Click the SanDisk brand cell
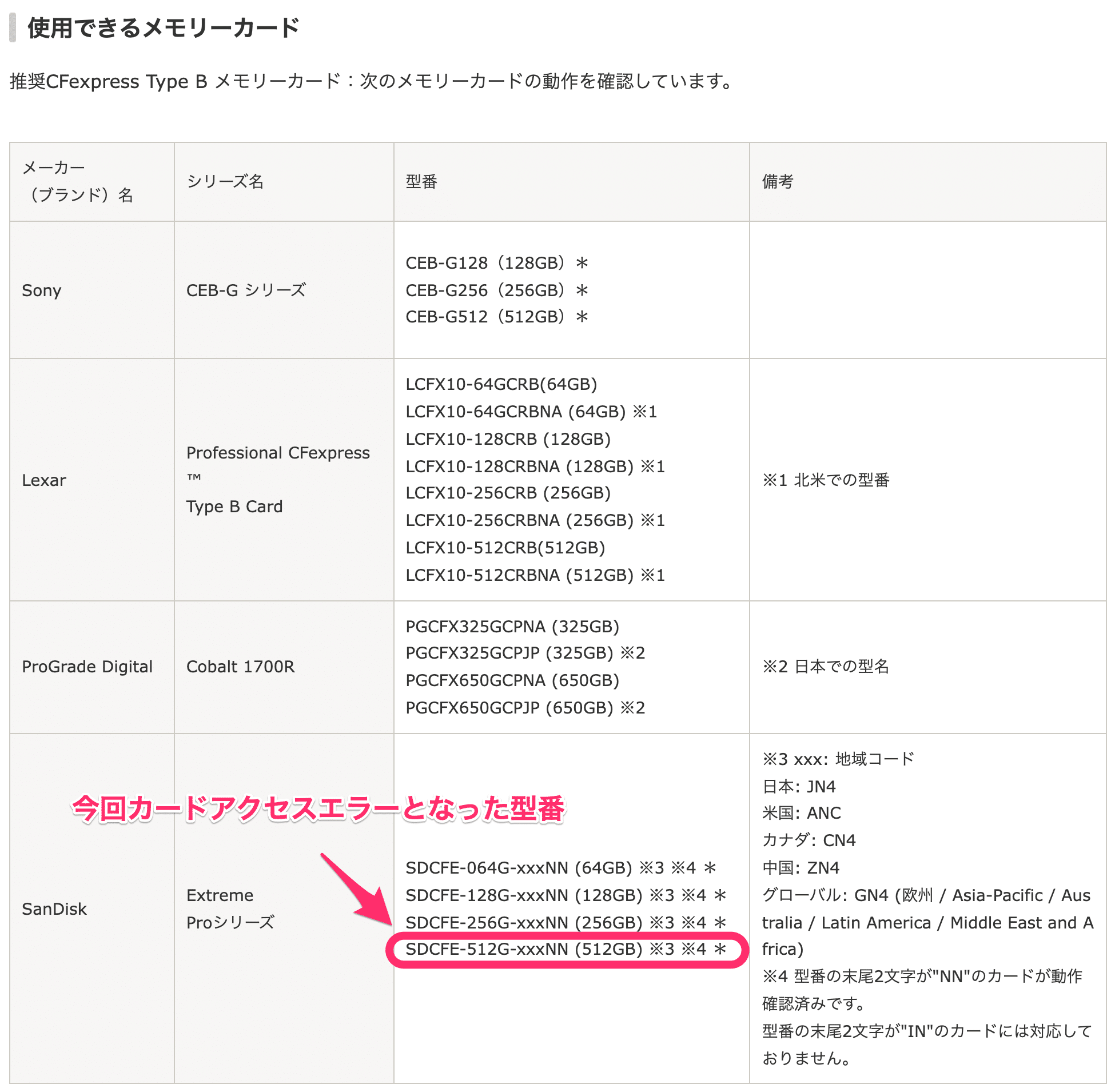 (x=54, y=909)
